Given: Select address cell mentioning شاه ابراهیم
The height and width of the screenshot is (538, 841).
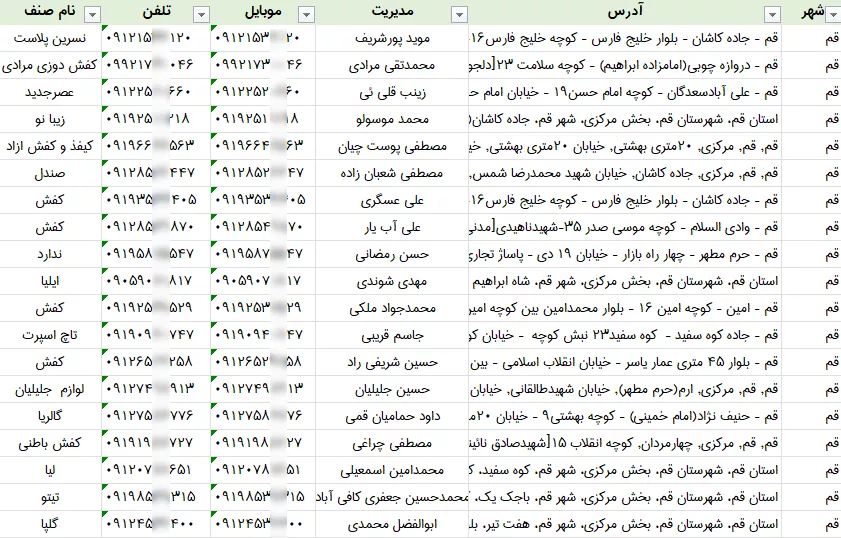Looking at the screenshot, I should pos(625,281).
